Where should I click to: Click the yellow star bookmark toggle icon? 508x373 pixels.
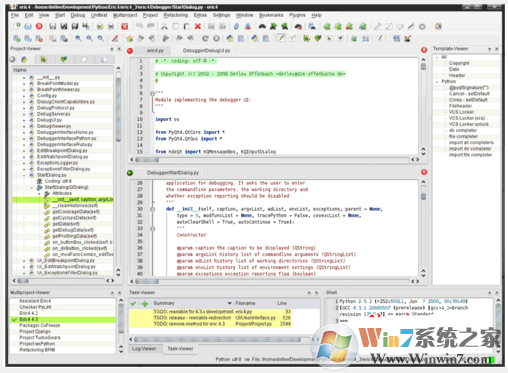129,38
